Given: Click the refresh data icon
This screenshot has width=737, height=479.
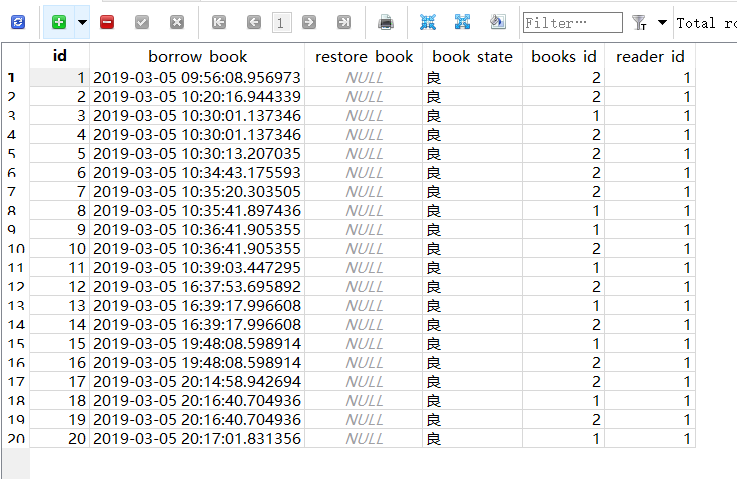Looking at the screenshot, I should 18,22.
